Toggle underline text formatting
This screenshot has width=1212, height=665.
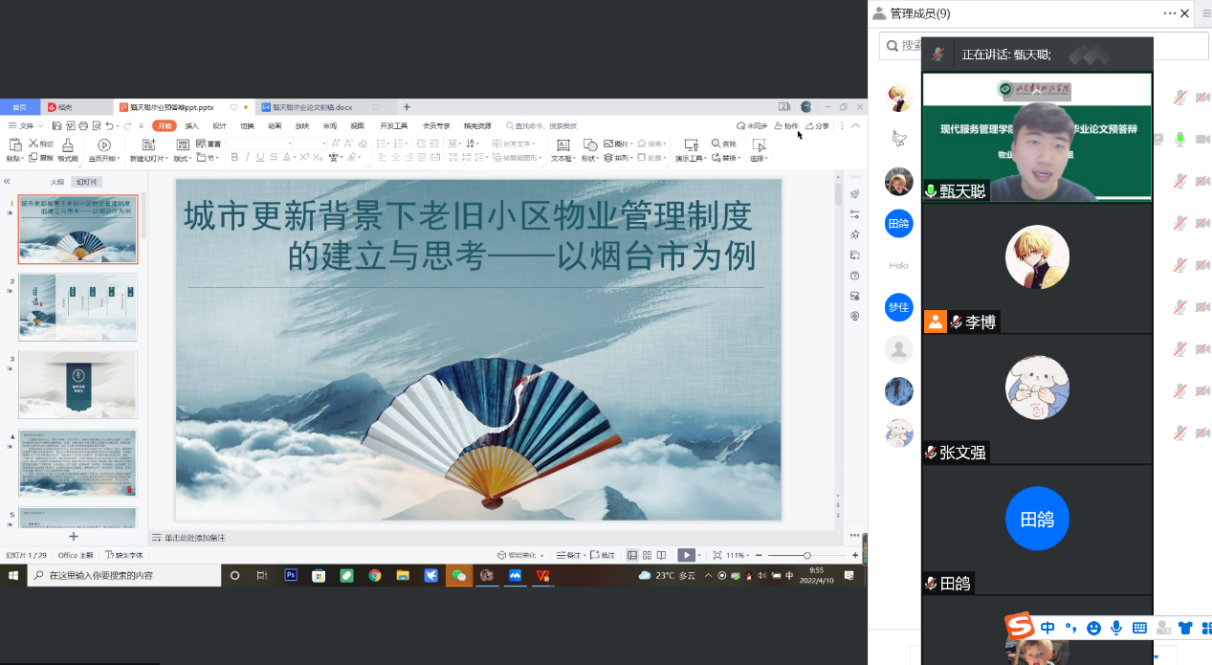pyautogui.click(x=260, y=157)
